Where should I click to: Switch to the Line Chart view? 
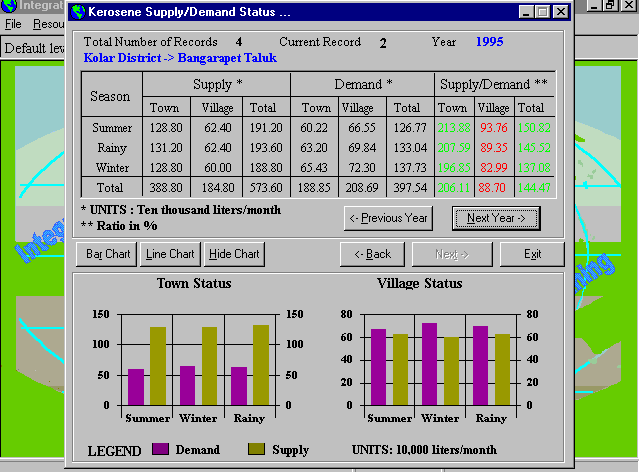pos(170,254)
